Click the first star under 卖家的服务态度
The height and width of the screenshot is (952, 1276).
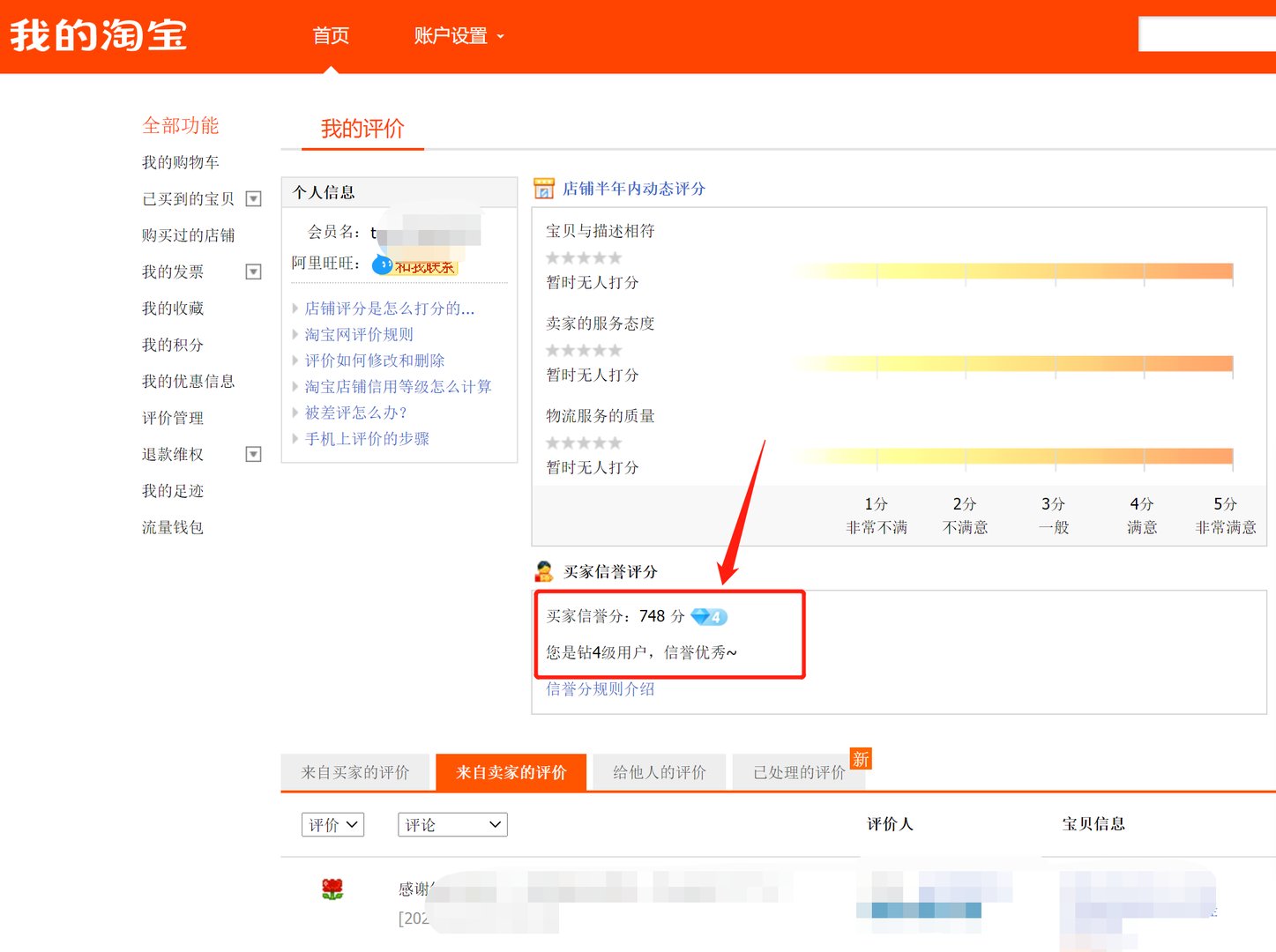click(x=556, y=349)
